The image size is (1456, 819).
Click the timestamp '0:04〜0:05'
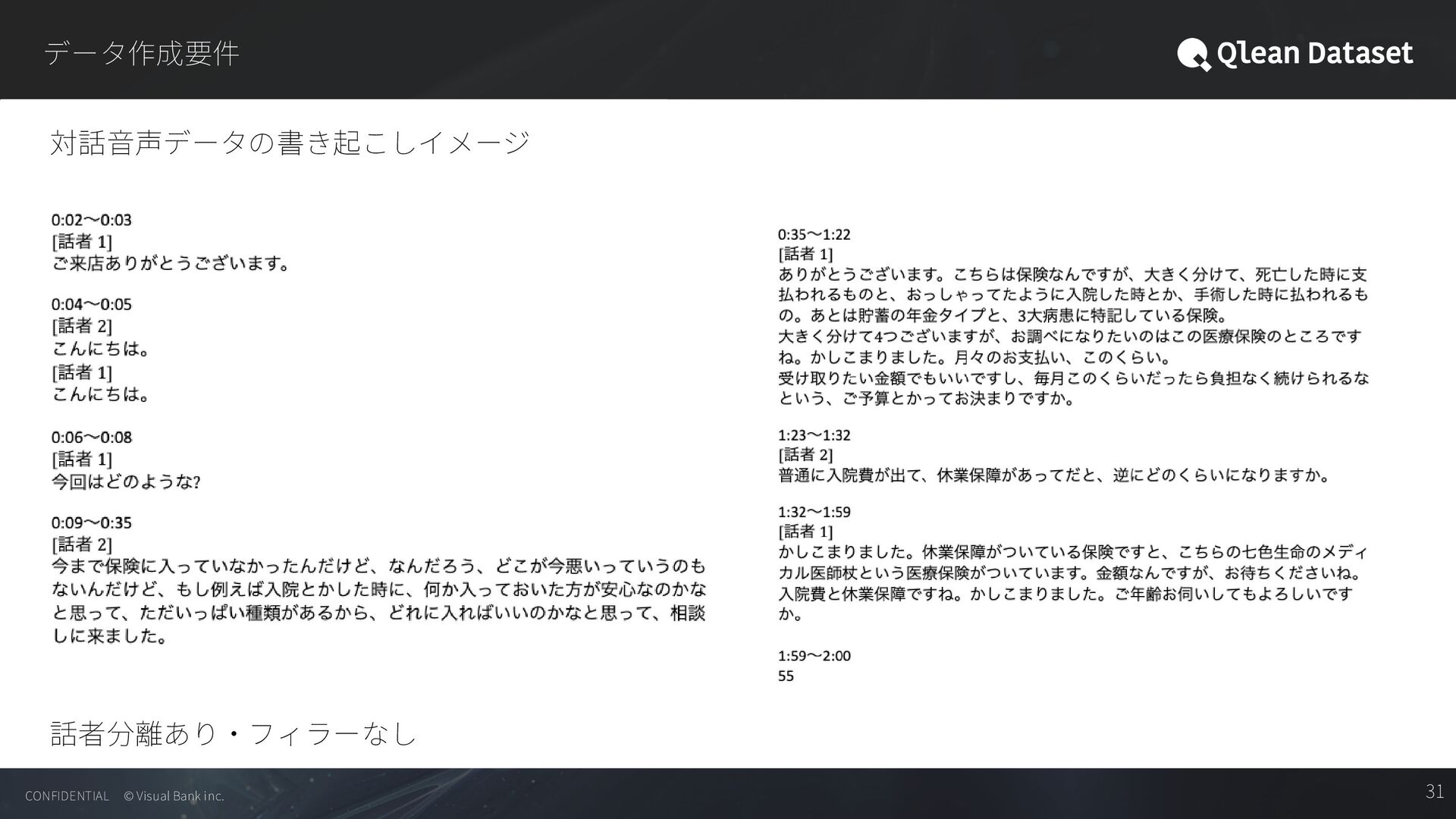point(92,304)
